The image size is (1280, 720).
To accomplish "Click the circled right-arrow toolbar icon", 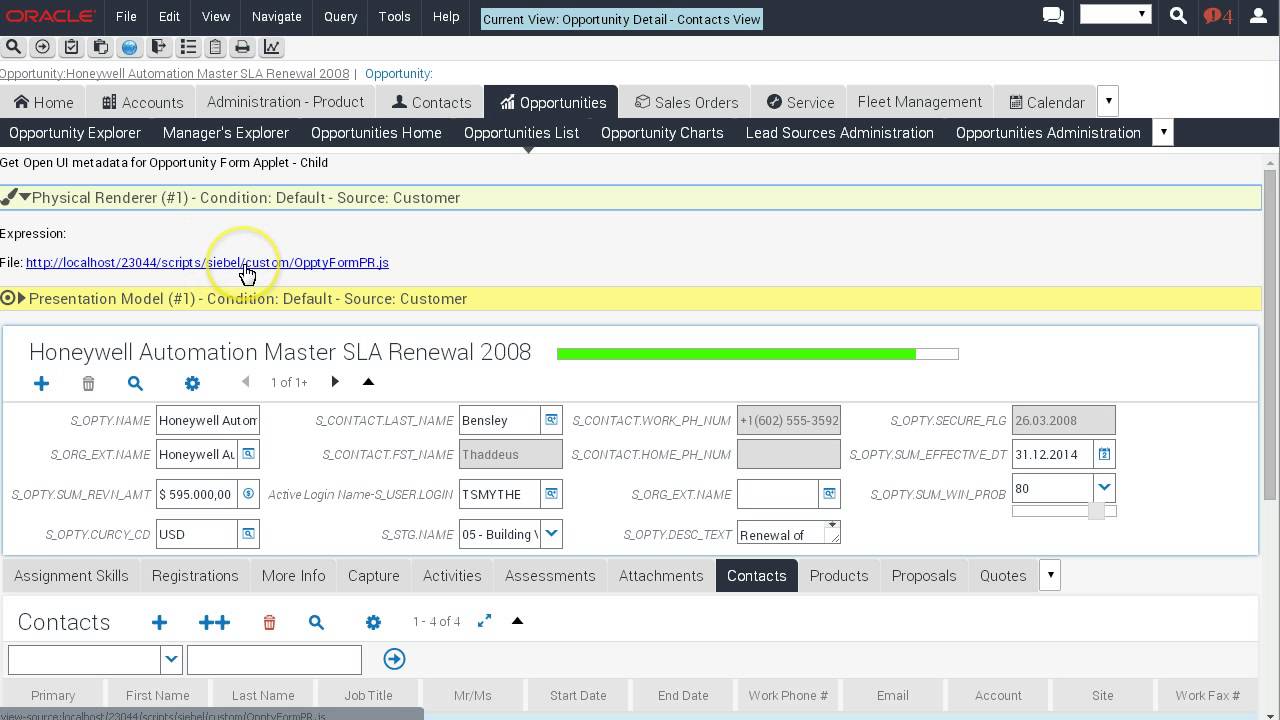I will [x=43, y=47].
